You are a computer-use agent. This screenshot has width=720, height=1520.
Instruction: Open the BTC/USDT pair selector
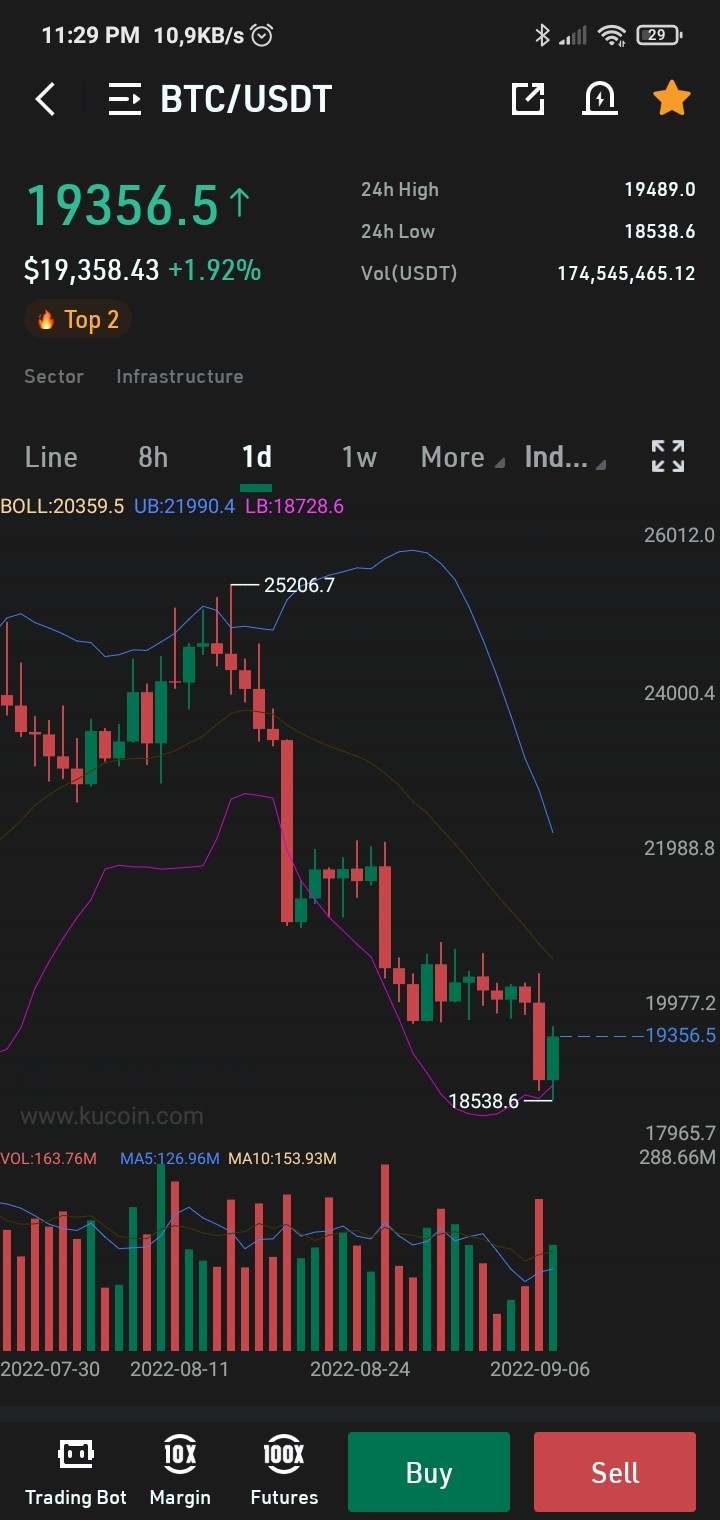246,99
